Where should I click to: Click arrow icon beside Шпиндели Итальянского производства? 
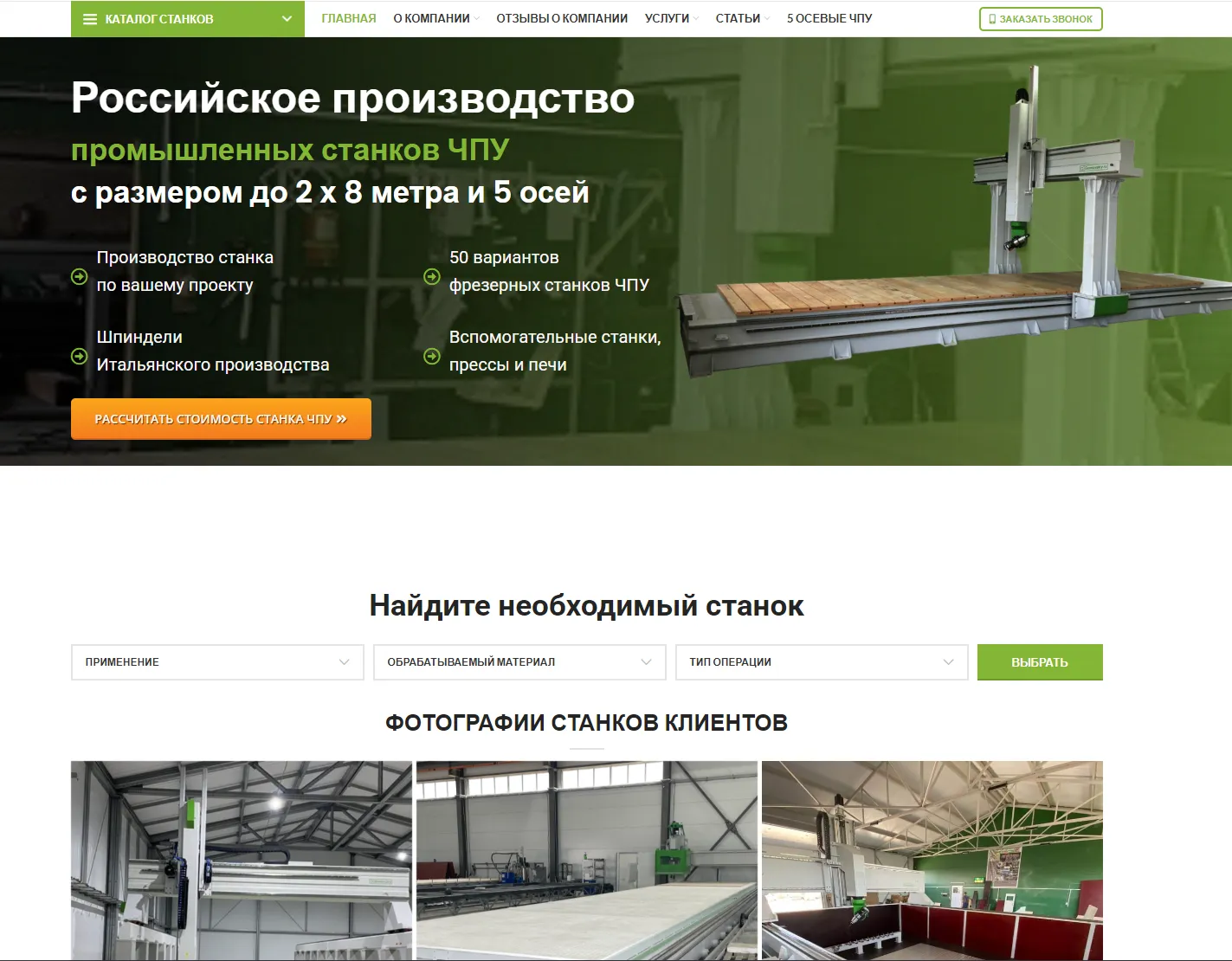tap(79, 357)
